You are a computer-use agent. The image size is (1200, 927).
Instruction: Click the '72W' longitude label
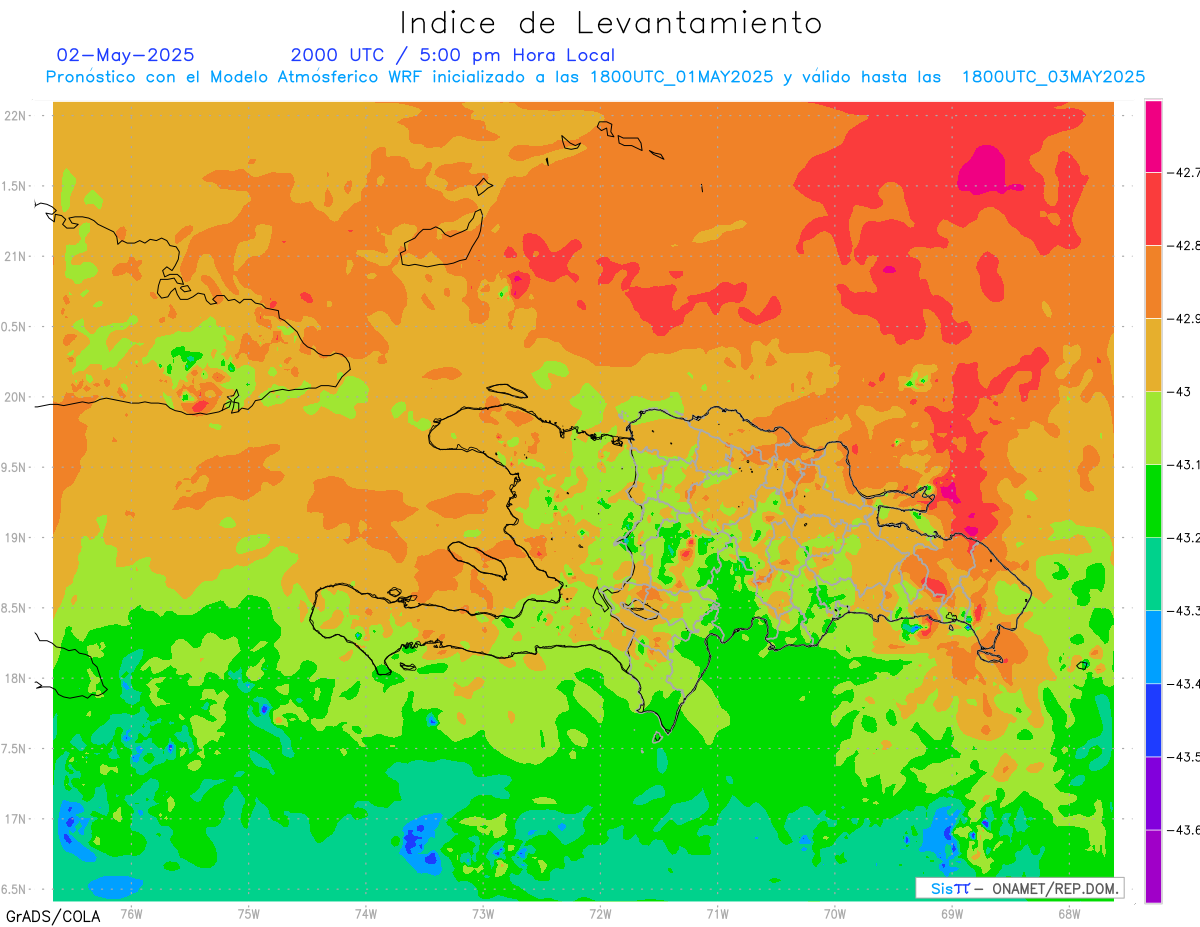pyautogui.click(x=600, y=914)
